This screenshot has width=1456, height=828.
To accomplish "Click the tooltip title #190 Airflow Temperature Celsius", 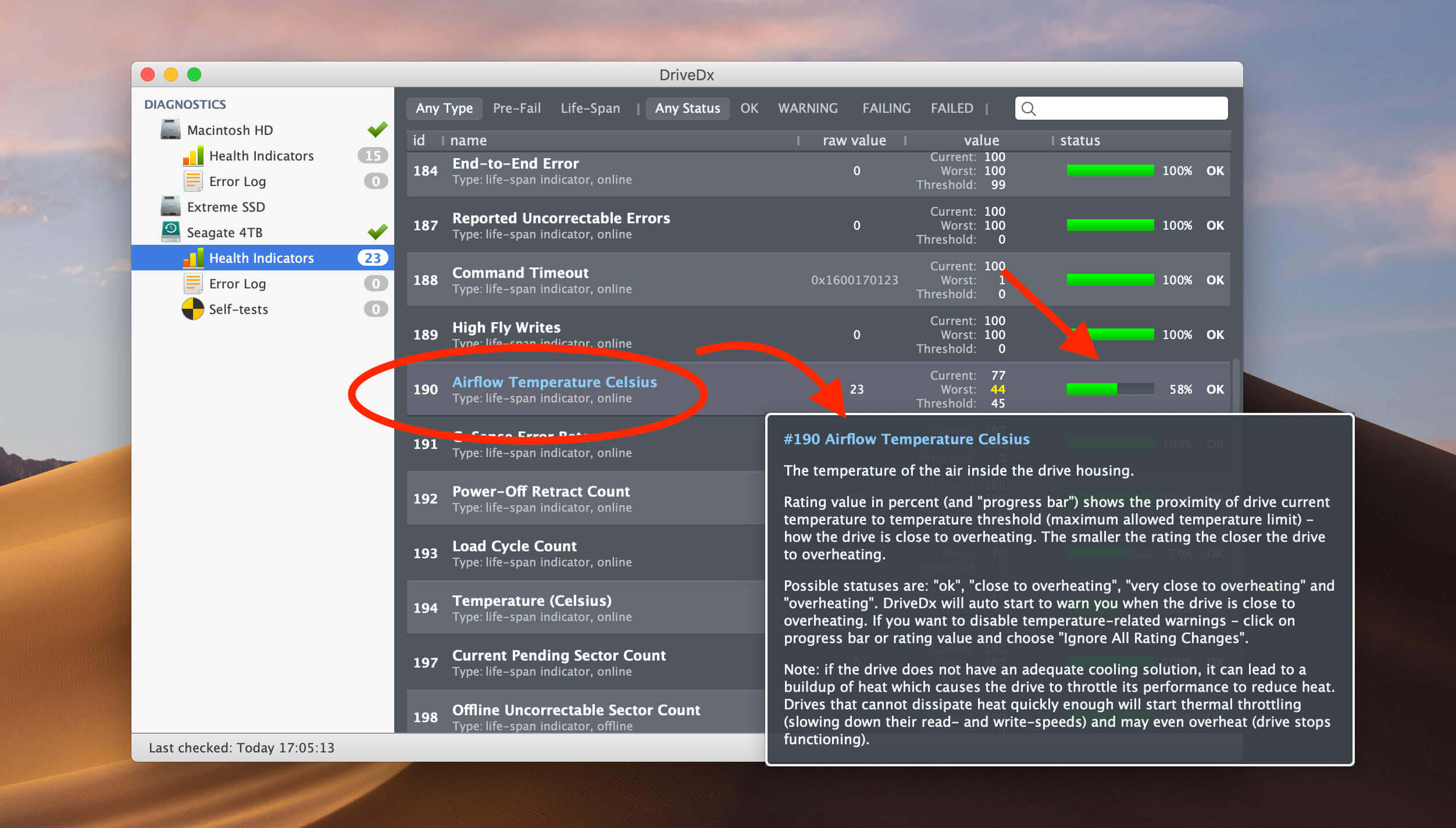I will 907,439.
